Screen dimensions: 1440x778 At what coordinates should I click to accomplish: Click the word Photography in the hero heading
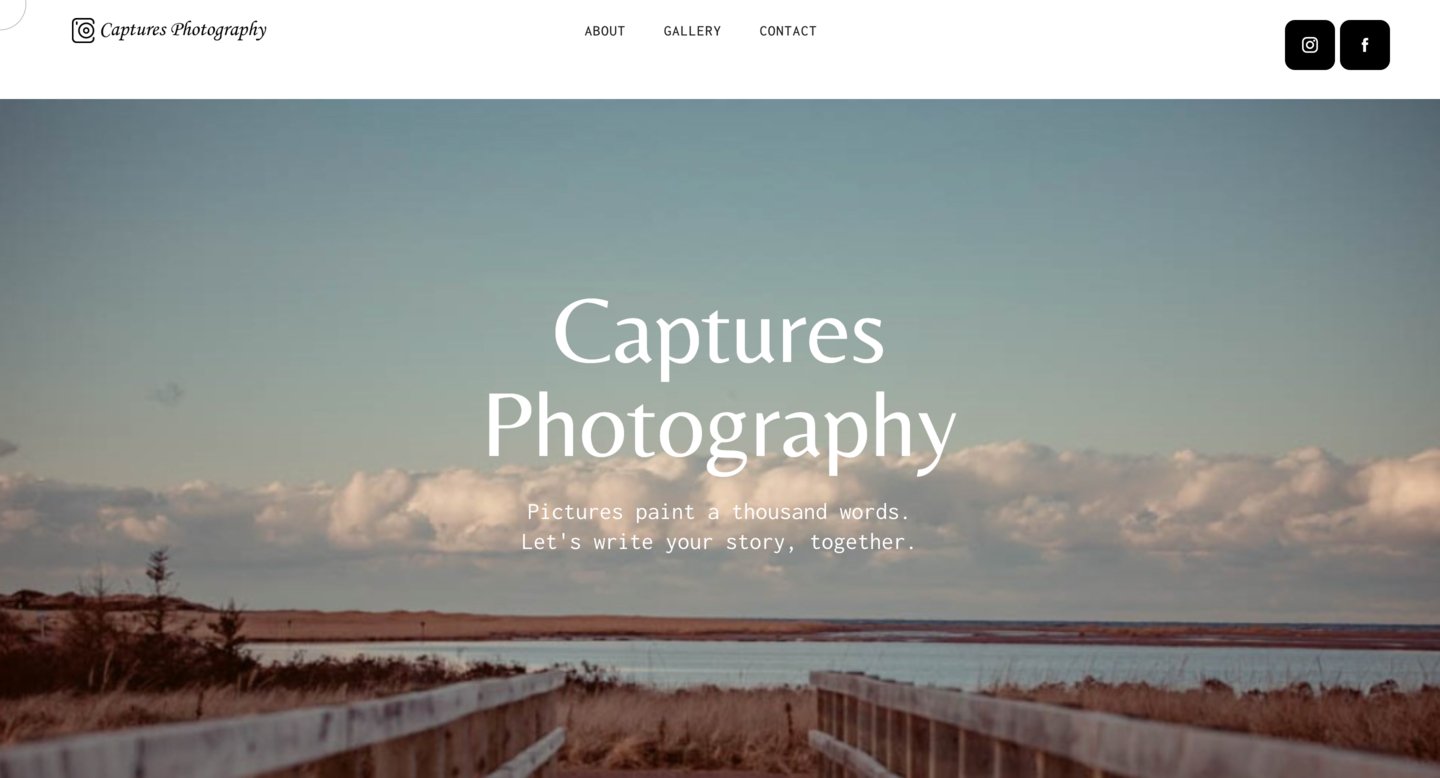(720, 427)
